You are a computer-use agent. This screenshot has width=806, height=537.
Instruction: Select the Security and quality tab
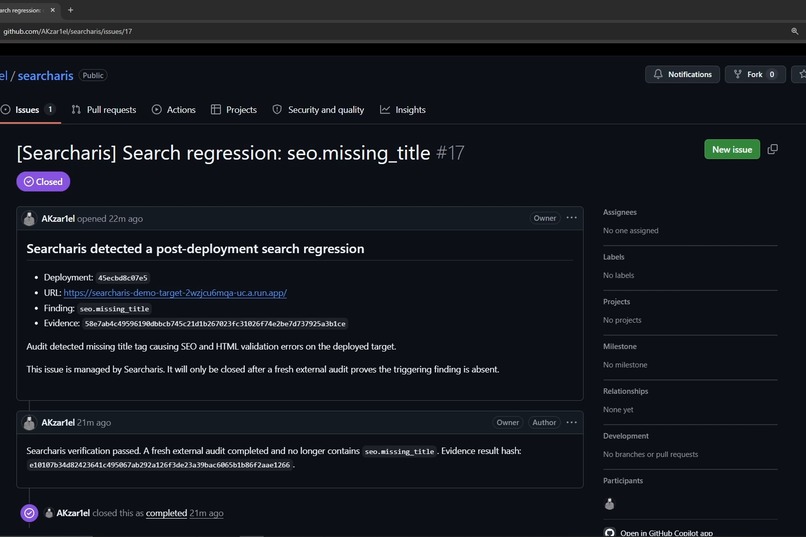coord(318,109)
